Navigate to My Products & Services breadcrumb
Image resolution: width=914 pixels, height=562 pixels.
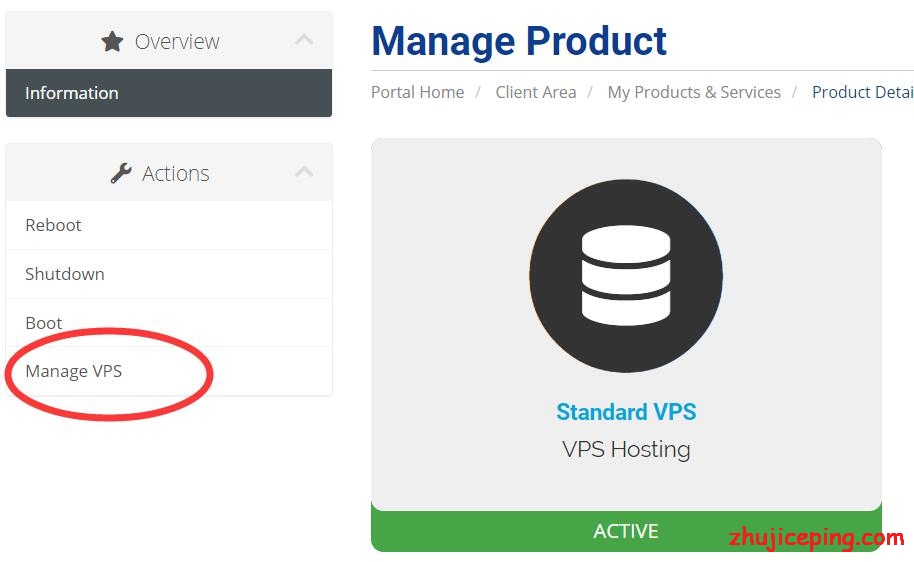point(694,92)
